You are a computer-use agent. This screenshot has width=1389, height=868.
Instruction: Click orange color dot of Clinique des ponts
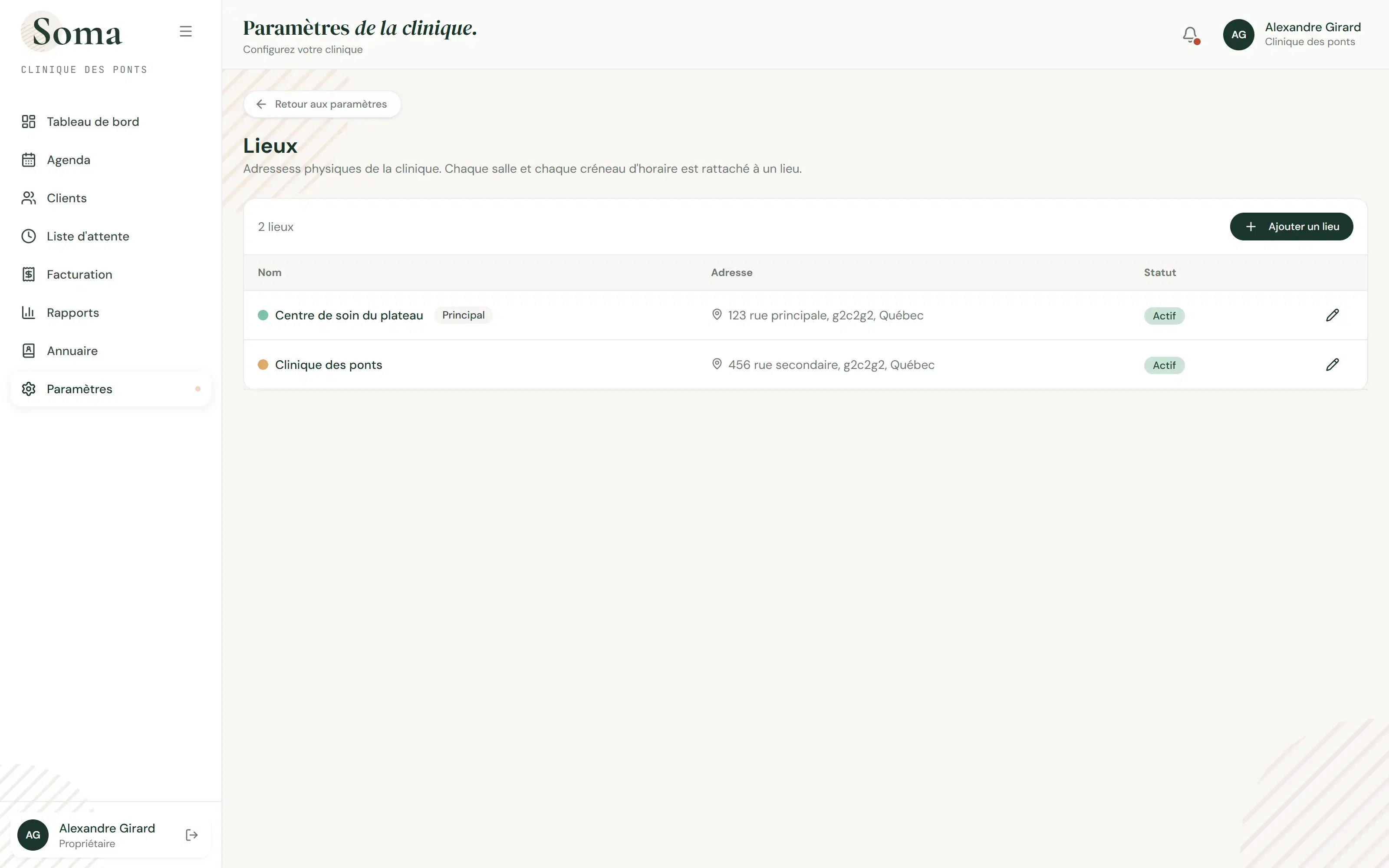pos(263,365)
